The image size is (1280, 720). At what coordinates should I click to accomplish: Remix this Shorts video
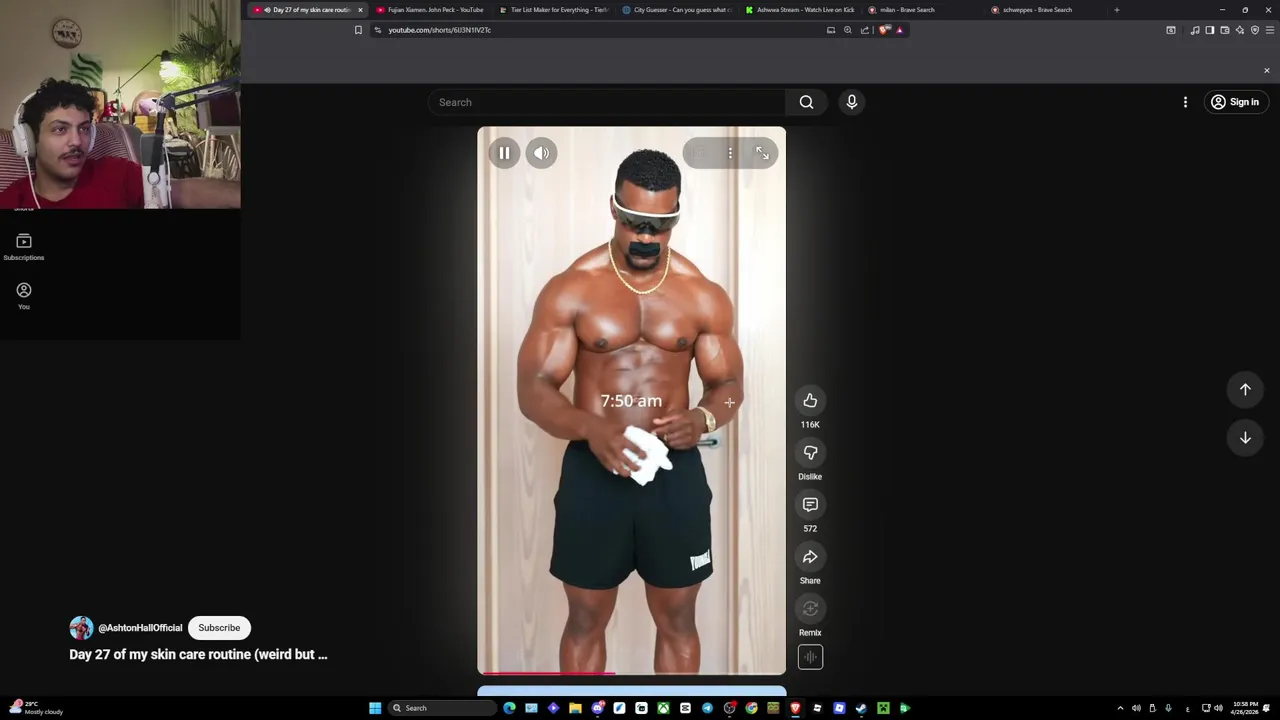click(x=810, y=609)
